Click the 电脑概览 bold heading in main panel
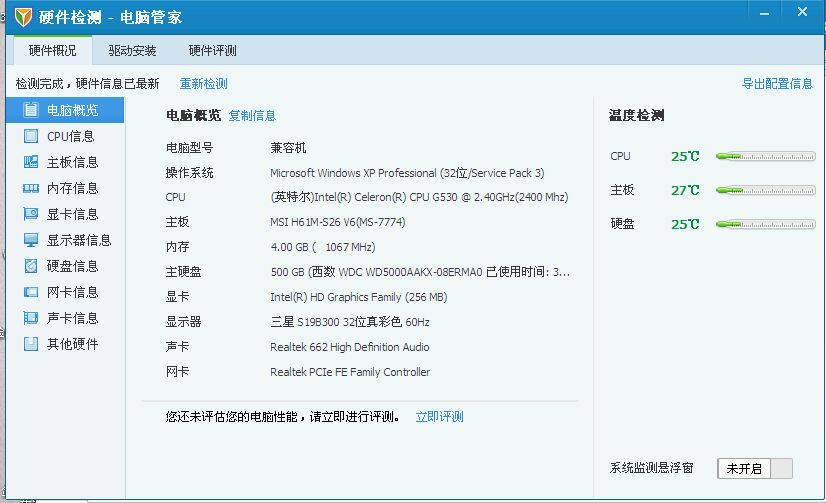Viewport: 826px width, 503px height. tap(193, 115)
